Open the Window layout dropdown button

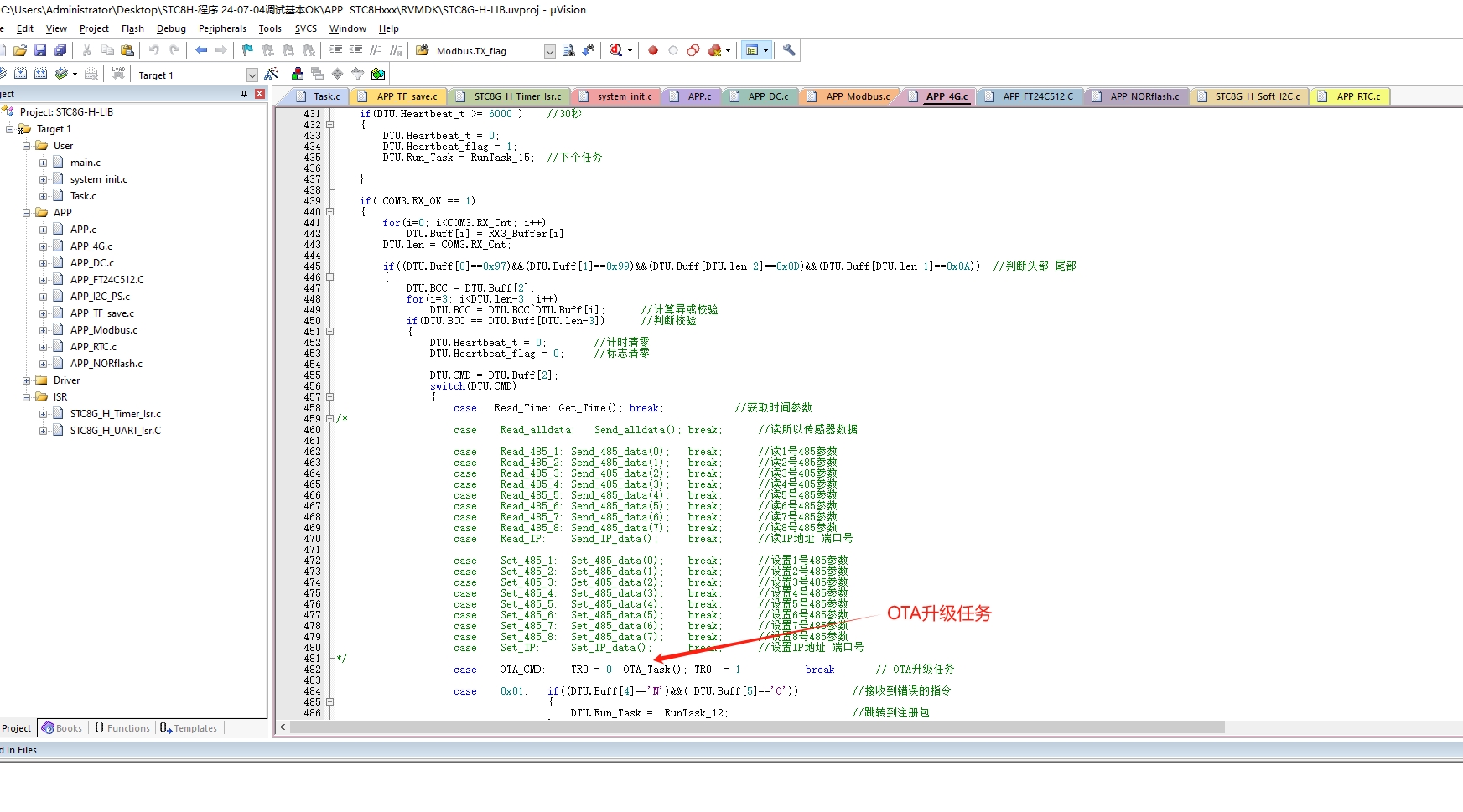tap(756, 51)
